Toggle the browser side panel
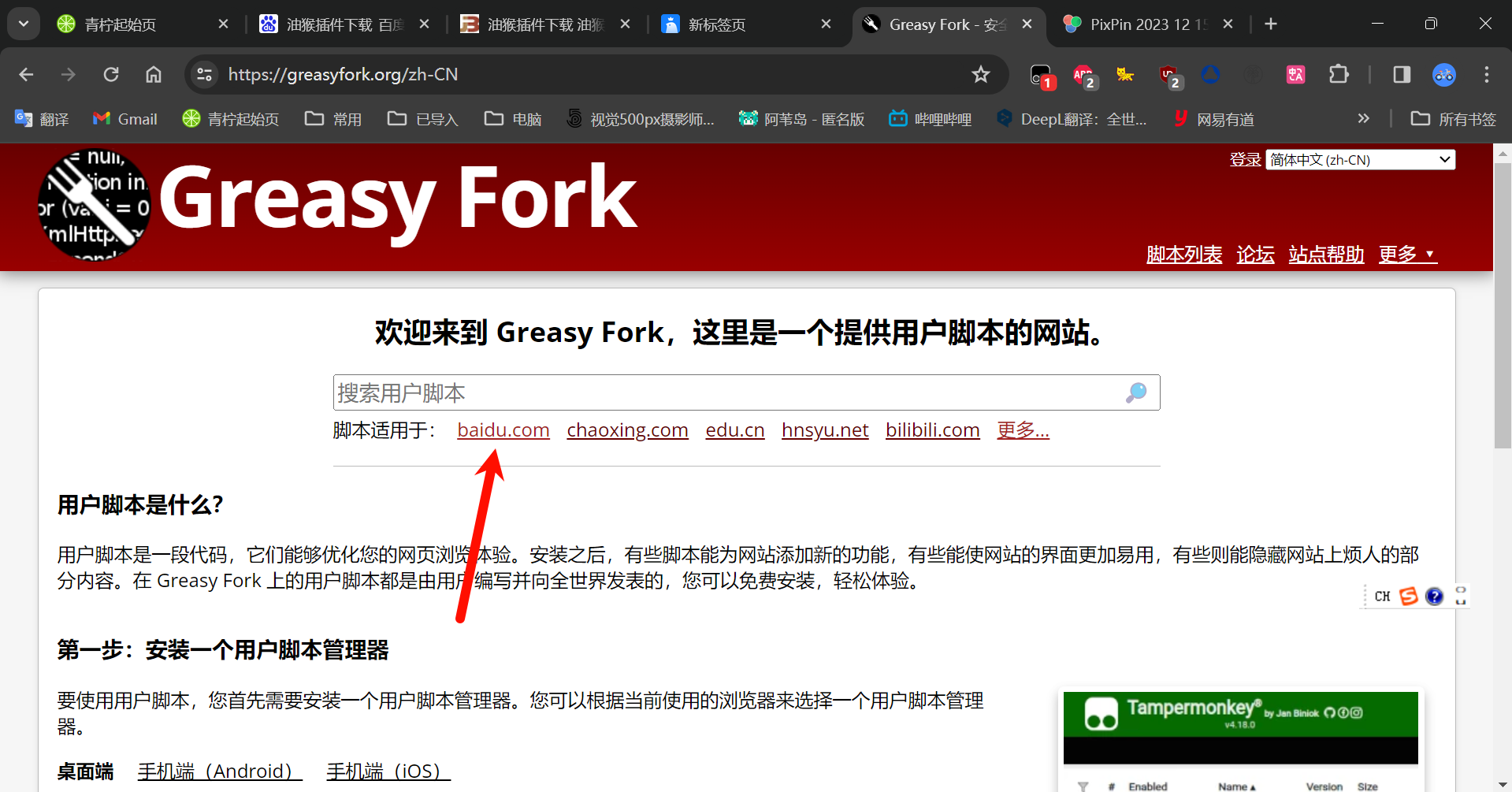1512x792 pixels. (x=1401, y=75)
